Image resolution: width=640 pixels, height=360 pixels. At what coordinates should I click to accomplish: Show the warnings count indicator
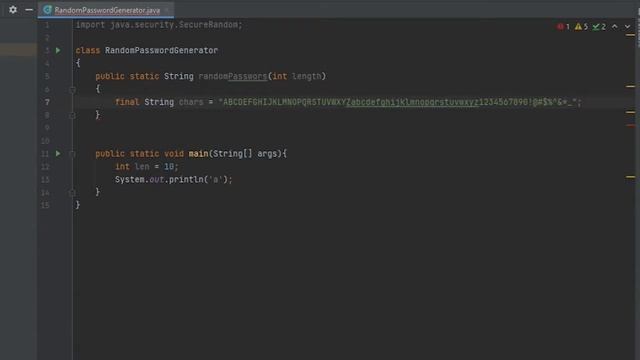[x=581, y=27]
